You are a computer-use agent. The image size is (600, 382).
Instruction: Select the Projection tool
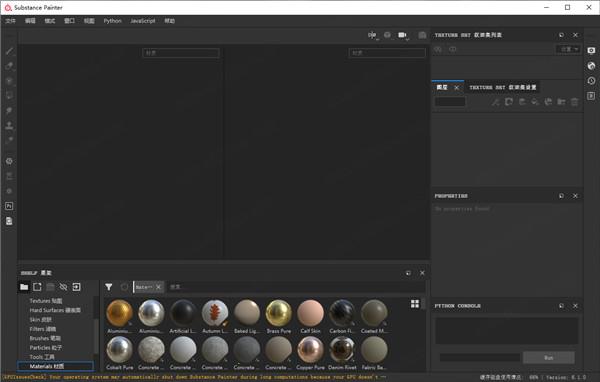tap(9, 81)
